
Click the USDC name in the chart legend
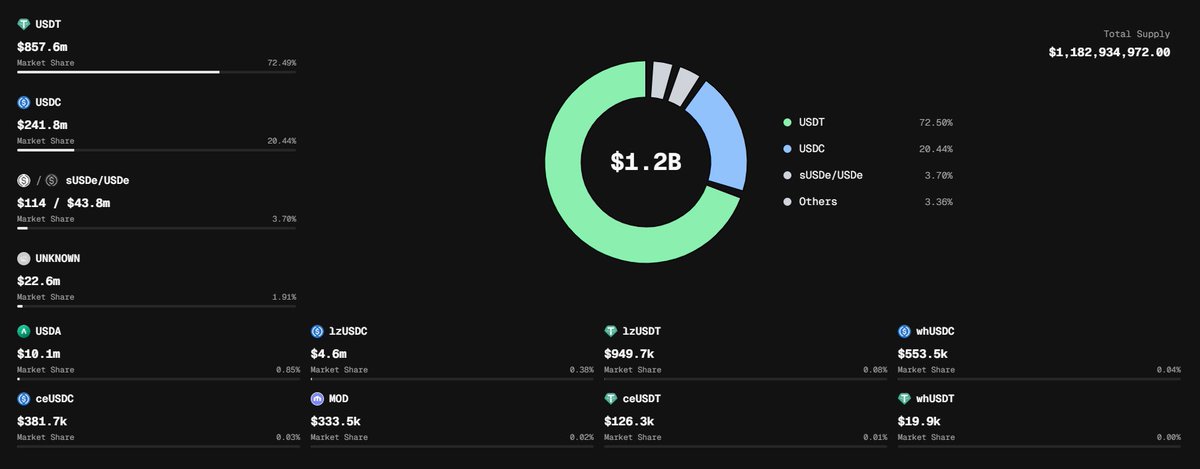point(812,149)
